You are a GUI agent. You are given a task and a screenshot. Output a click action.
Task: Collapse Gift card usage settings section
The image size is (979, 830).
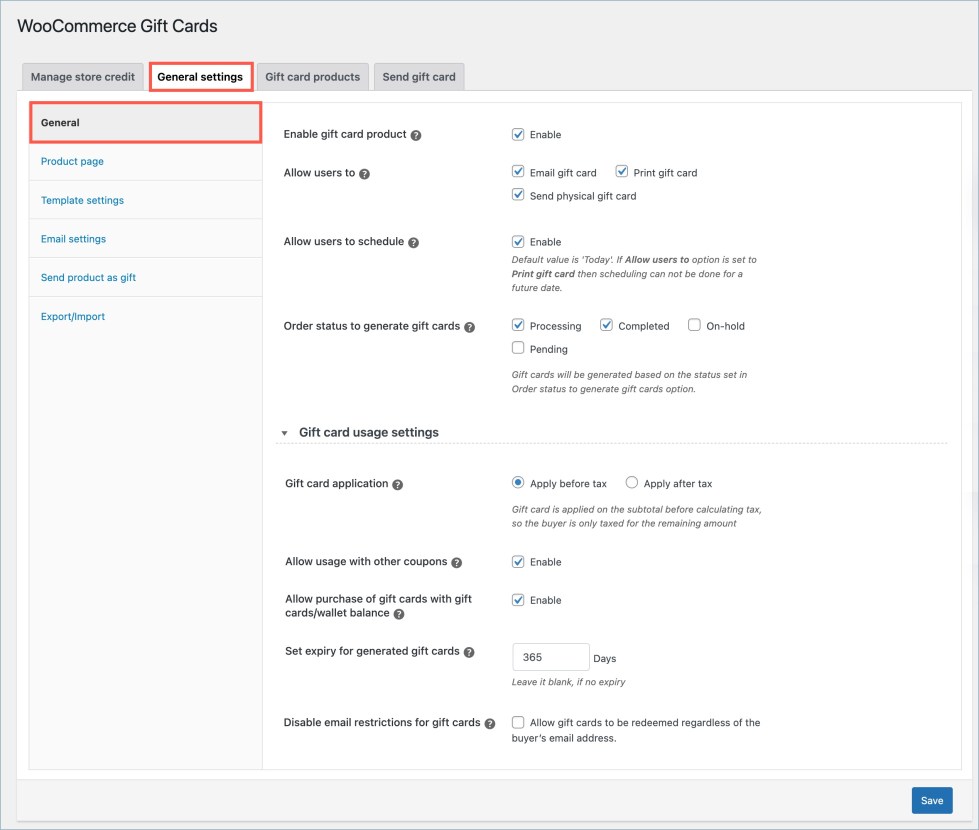[x=285, y=433]
